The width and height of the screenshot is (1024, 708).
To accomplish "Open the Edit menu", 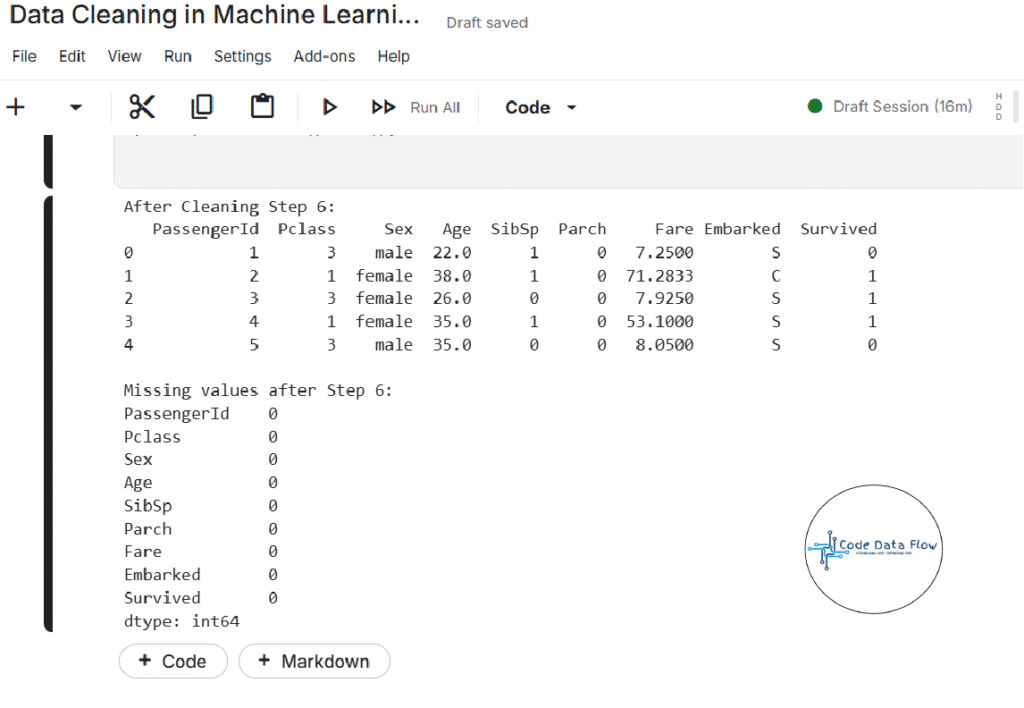I will (72, 56).
